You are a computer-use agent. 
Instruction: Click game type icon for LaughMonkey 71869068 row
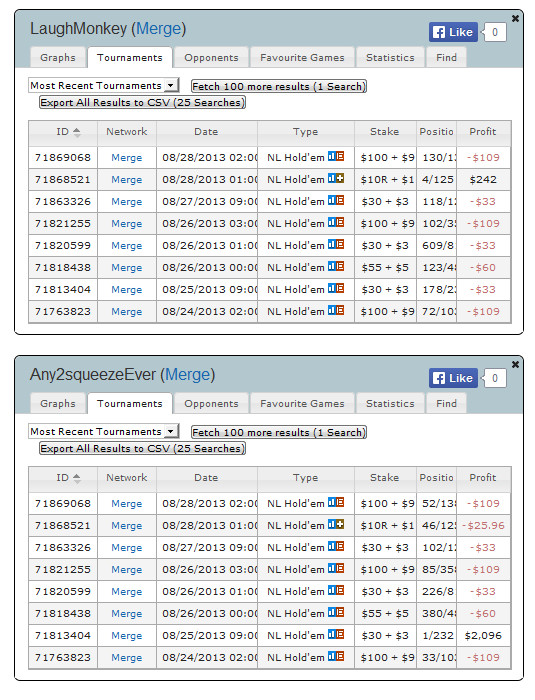click(336, 156)
